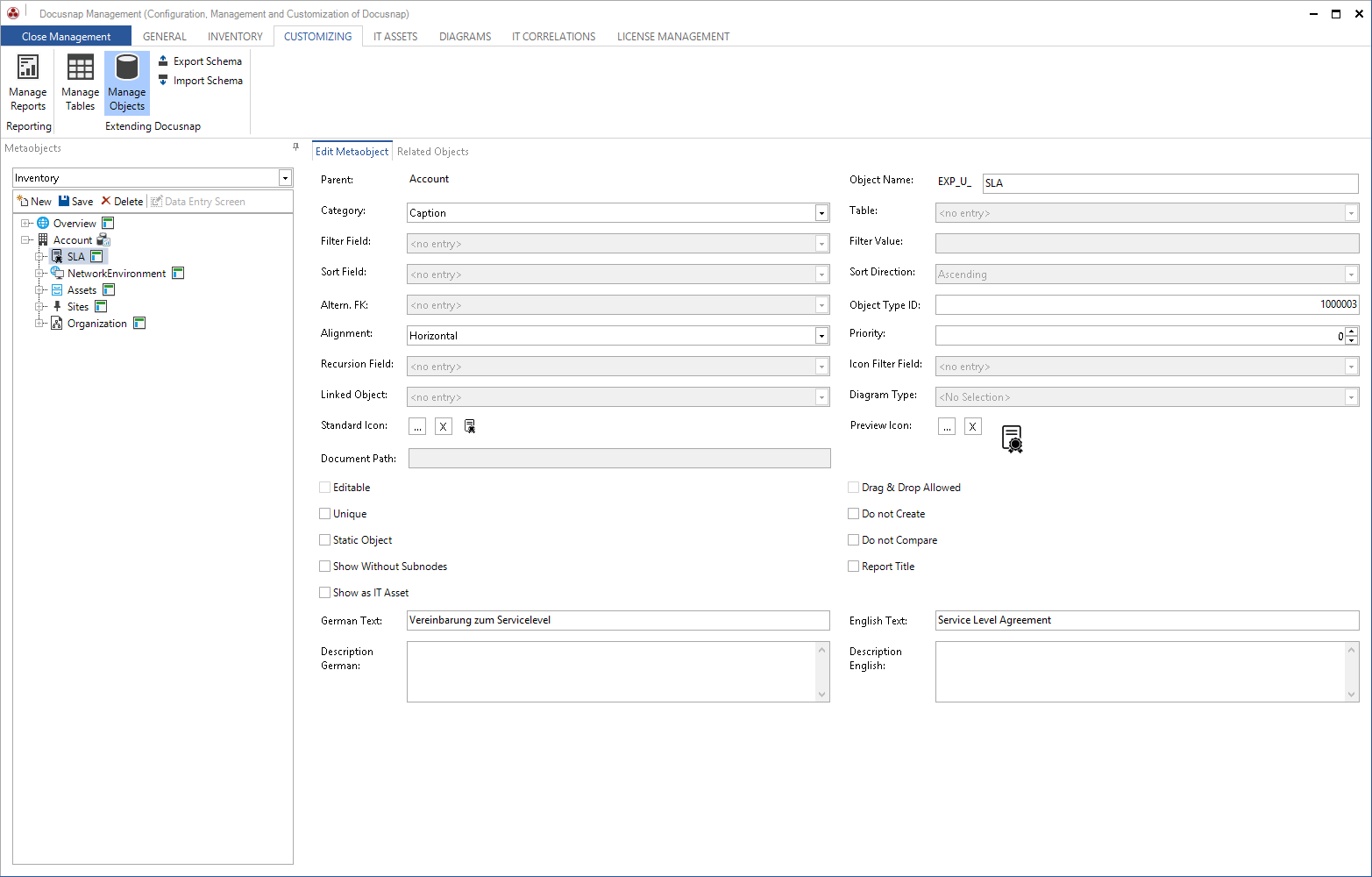
Task: Click the NetworkEnvironment icon in tree
Action: click(57, 273)
